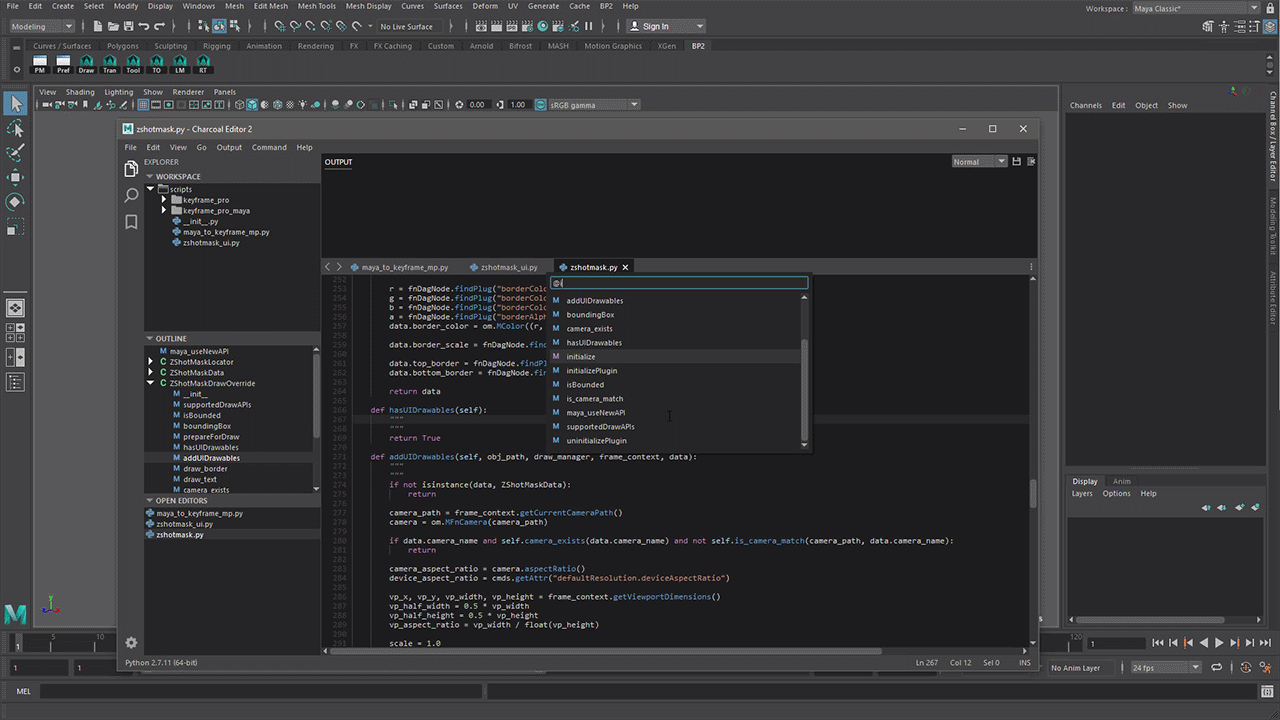Collapse the ZShotMaskDrawOverride outline node
Image resolution: width=1280 pixels, height=720 pixels.
coord(151,383)
